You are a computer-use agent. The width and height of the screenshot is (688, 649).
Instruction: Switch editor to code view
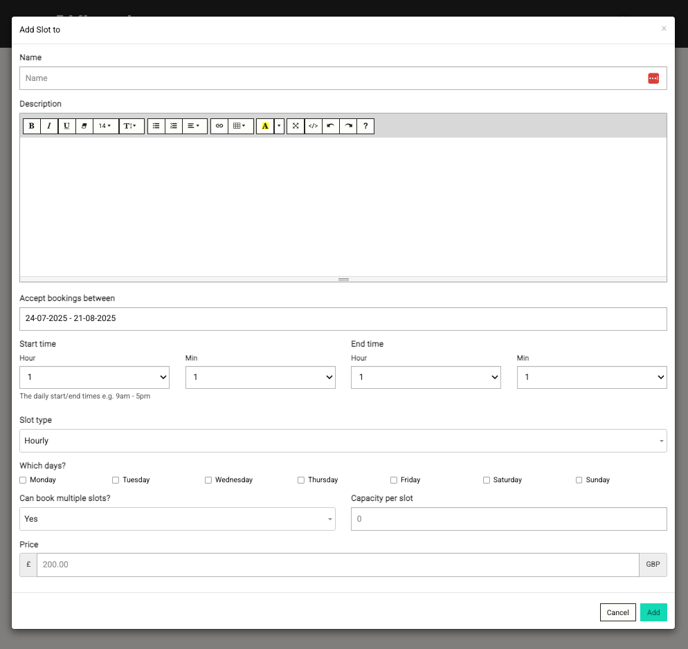coord(313,126)
